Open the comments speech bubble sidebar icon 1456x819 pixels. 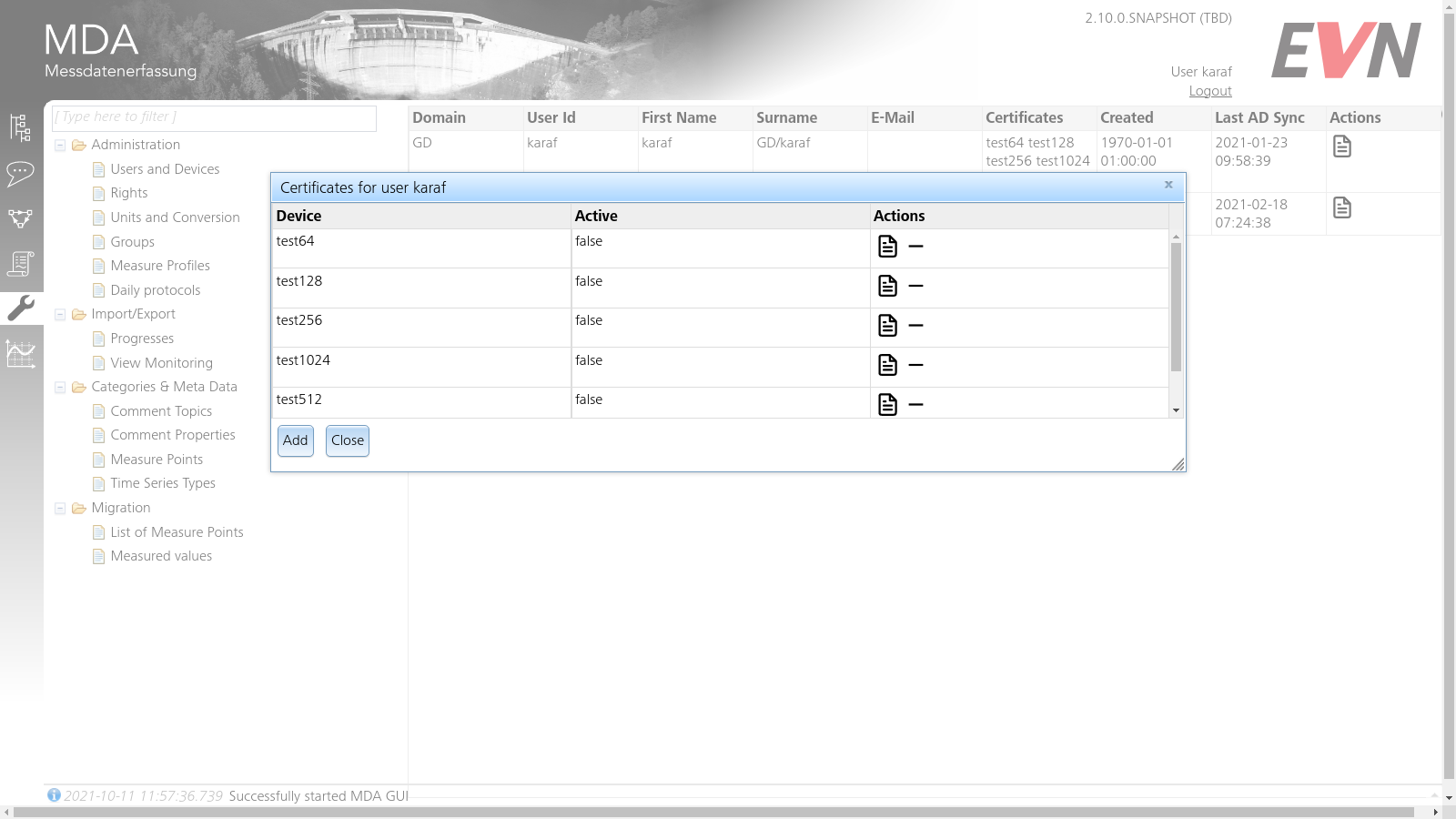pos(22,173)
